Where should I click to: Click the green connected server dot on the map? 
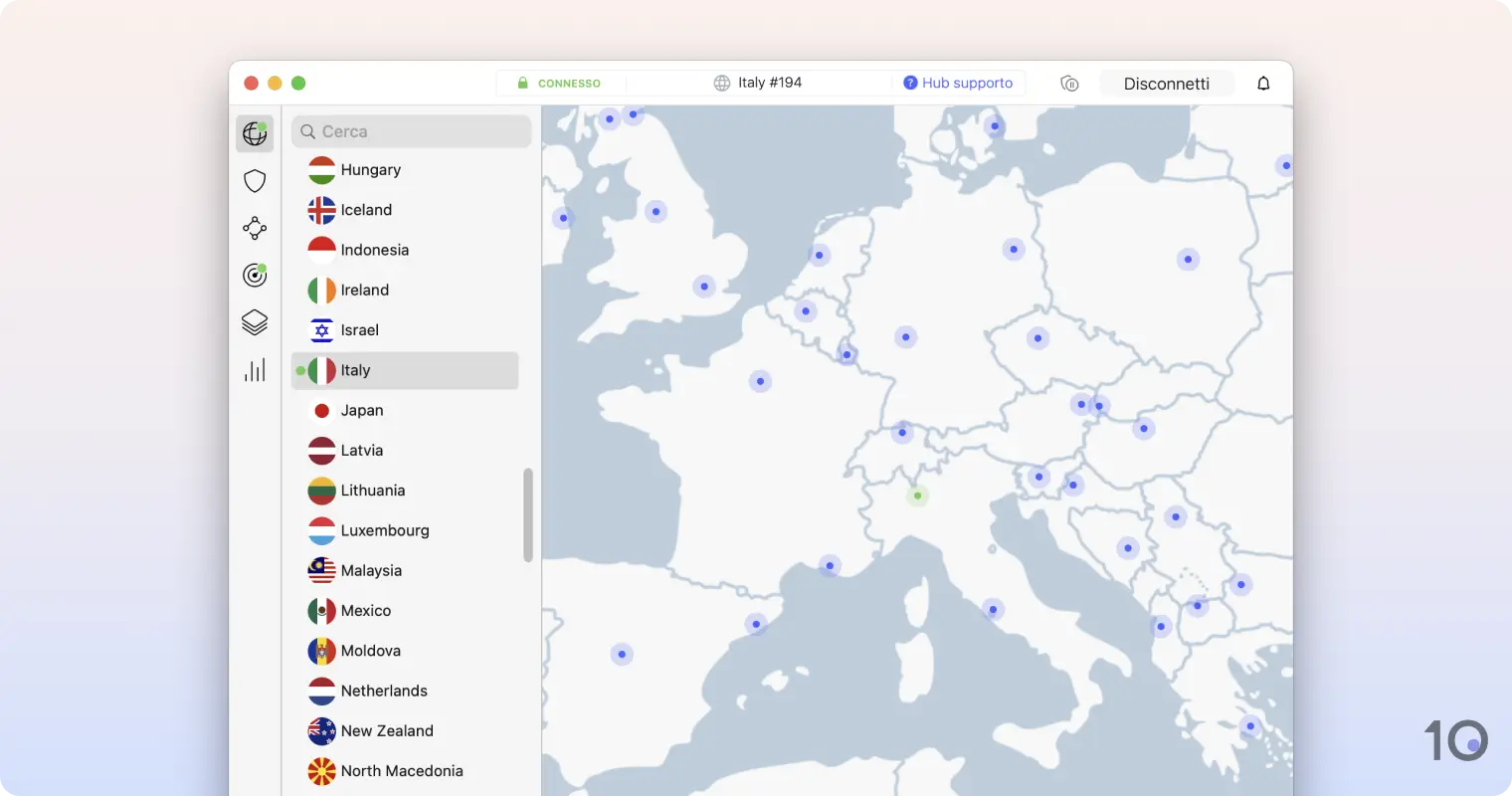point(917,495)
